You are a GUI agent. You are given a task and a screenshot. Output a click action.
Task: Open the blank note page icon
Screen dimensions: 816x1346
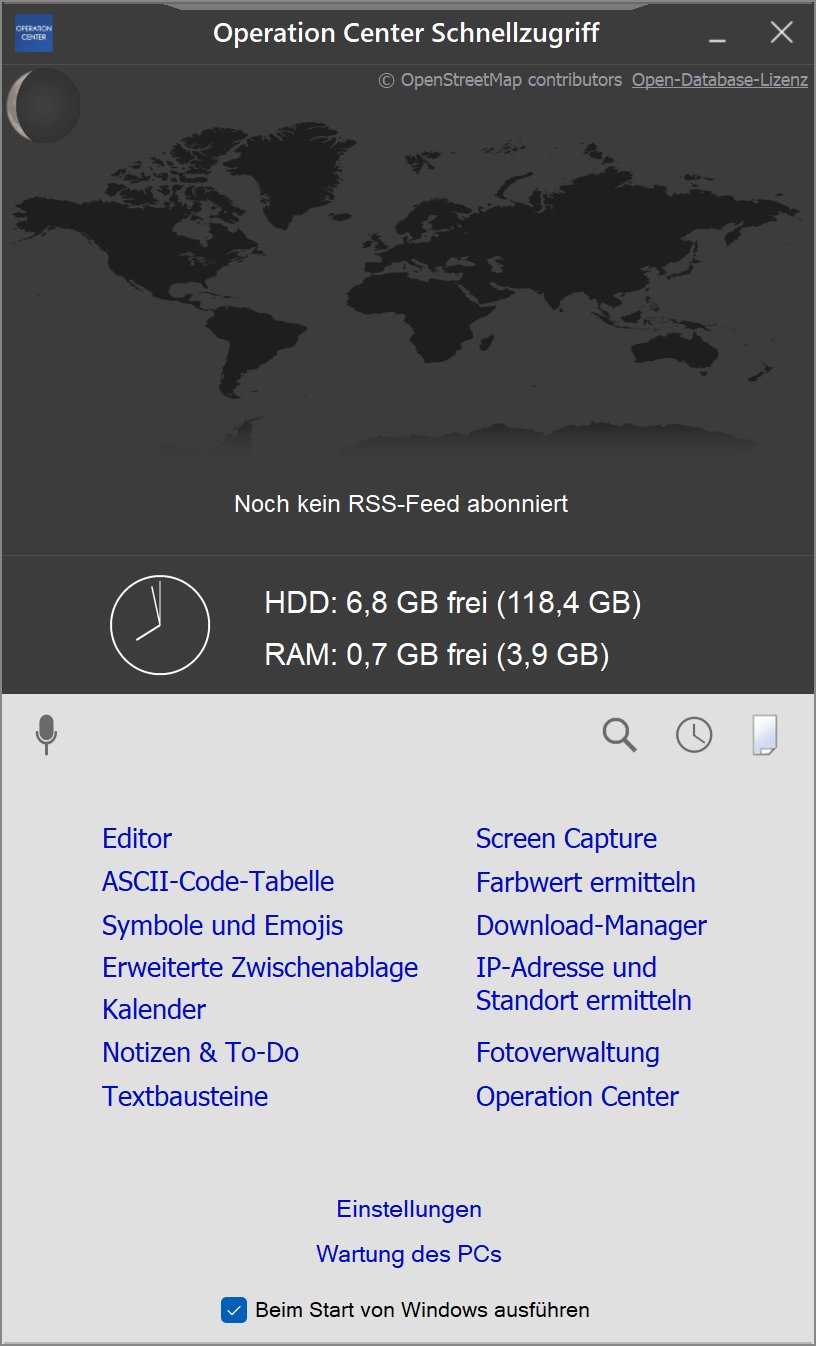coord(765,735)
